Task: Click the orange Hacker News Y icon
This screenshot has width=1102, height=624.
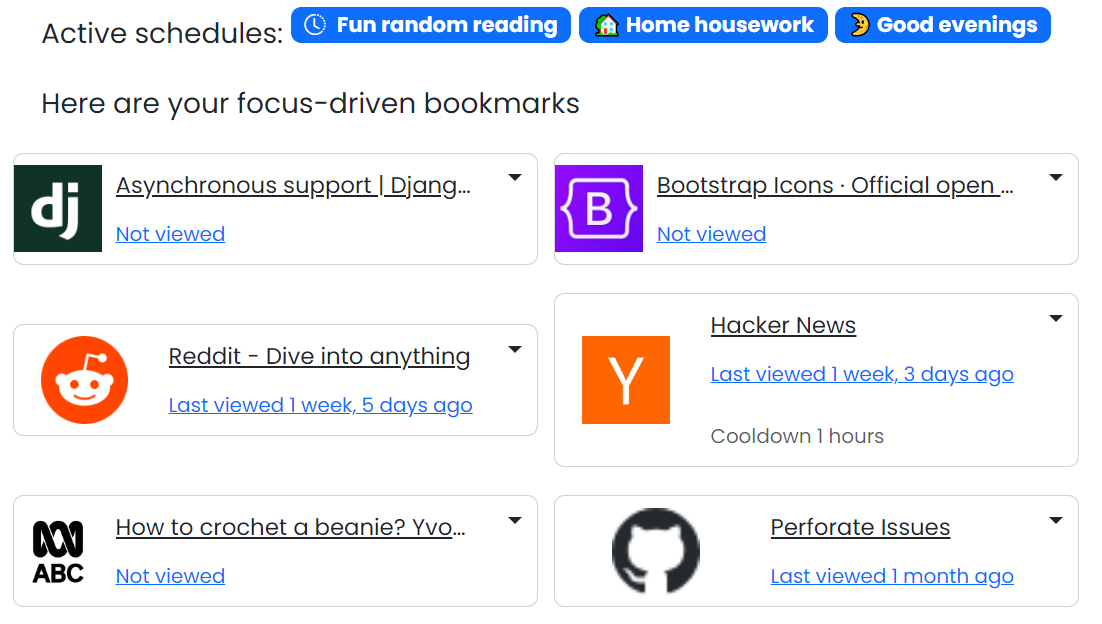Action: click(x=625, y=380)
